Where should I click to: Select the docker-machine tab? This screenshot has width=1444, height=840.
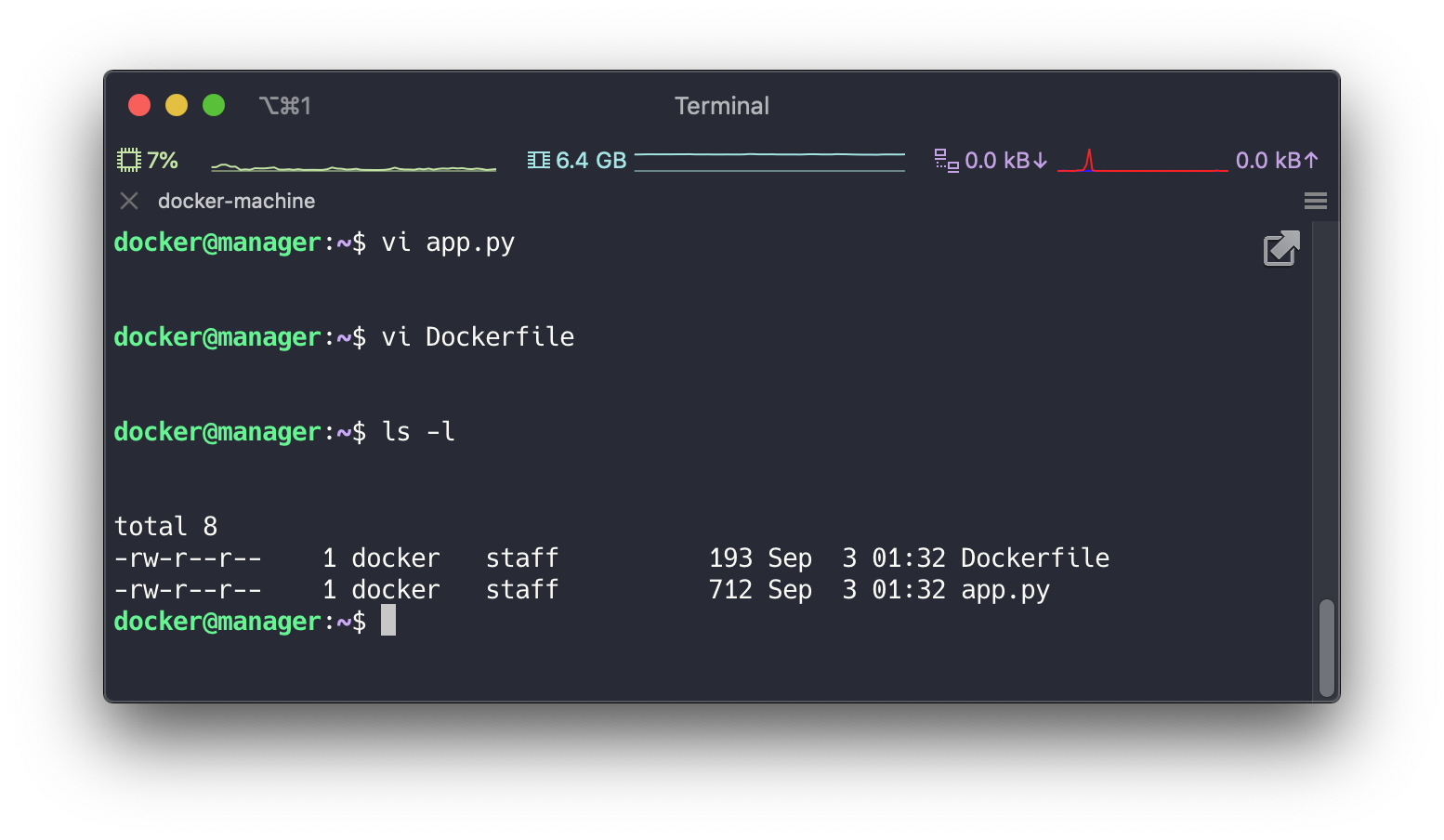pos(236,201)
